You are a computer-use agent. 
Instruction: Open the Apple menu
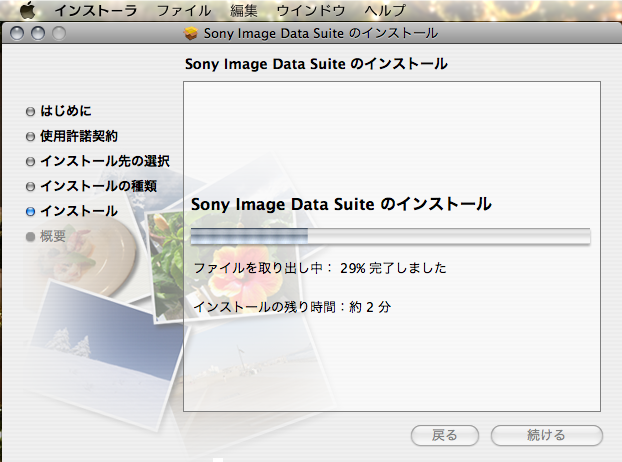pos(28,11)
